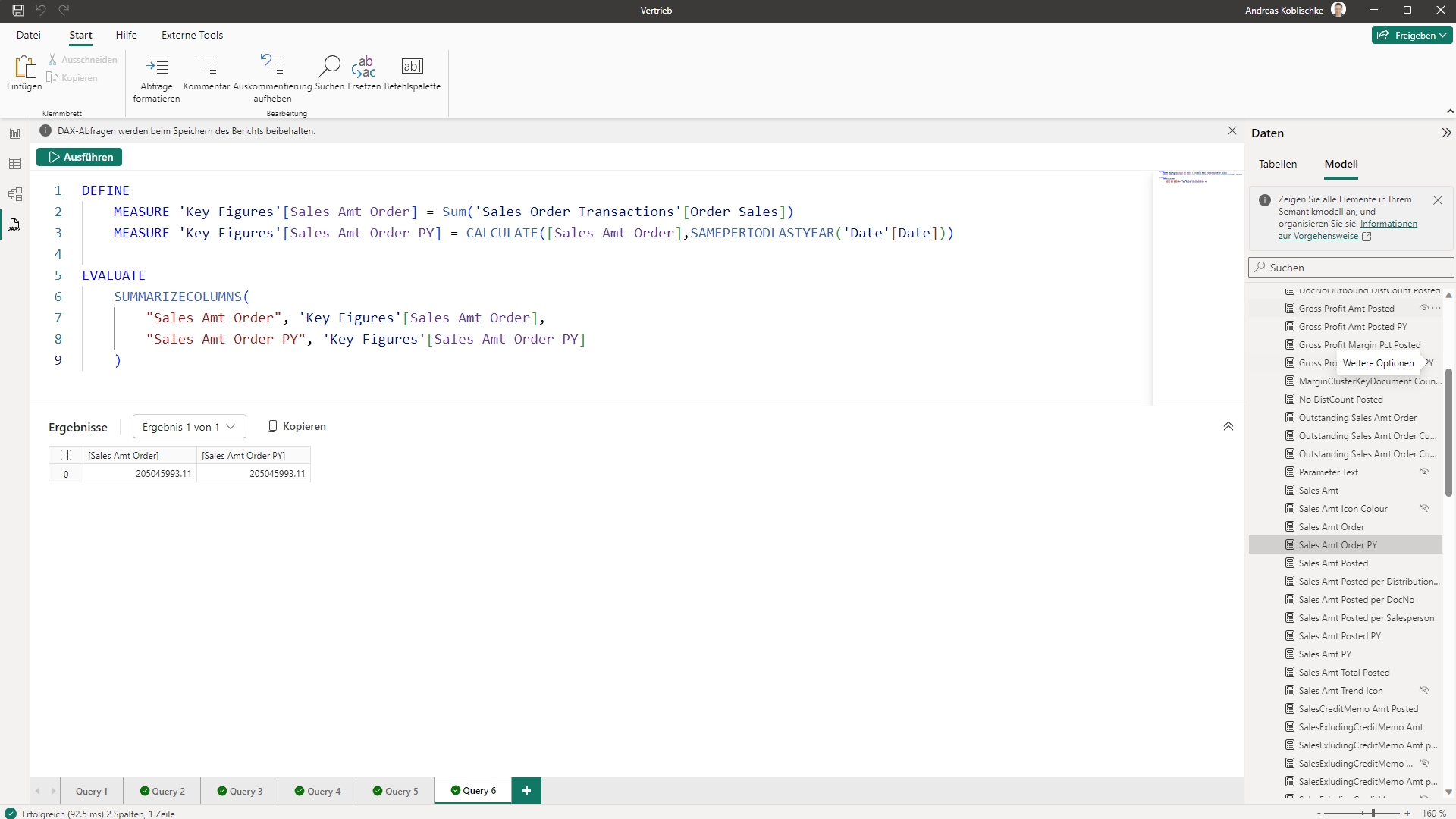Click the Abfrage formatieren icon
Screen dimensions: 1456x819
click(156, 67)
